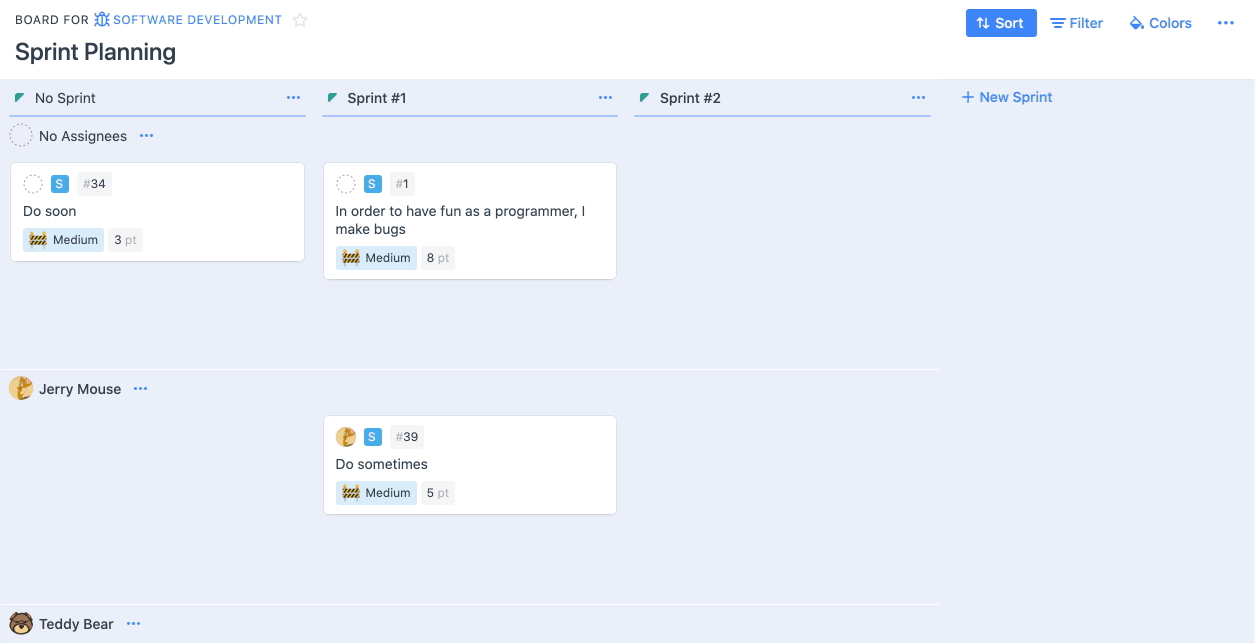Click the Sort button
Screen dimensions: 1255x643
click(1001, 22)
